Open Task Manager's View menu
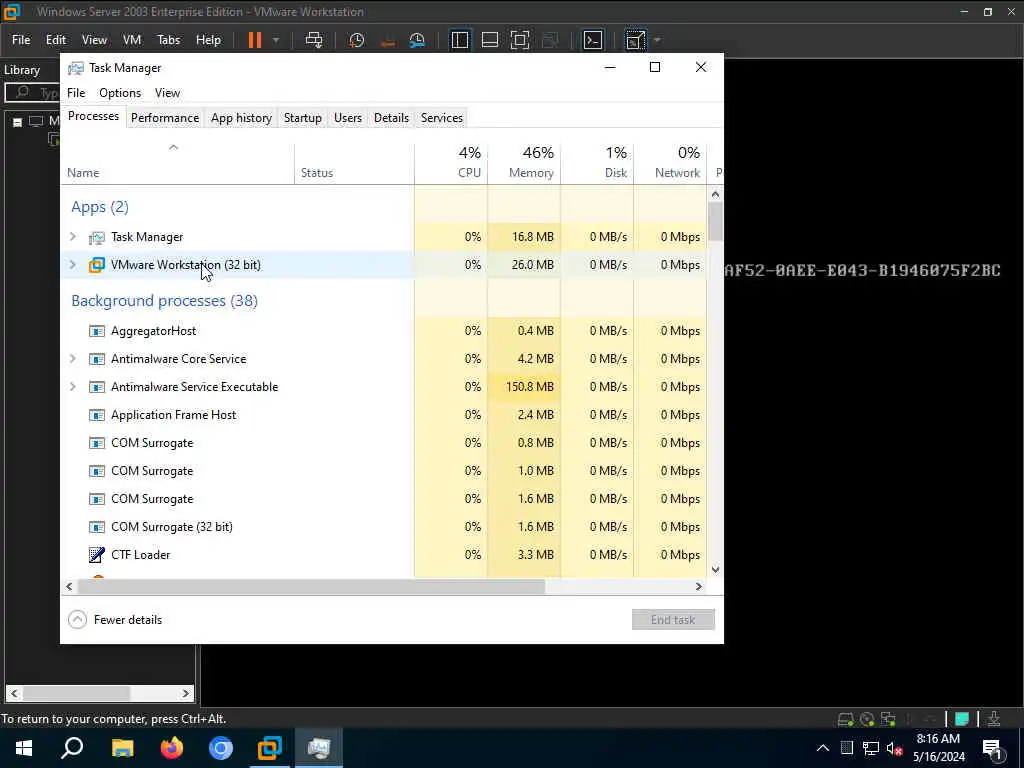Image resolution: width=1024 pixels, height=768 pixels. click(x=167, y=93)
